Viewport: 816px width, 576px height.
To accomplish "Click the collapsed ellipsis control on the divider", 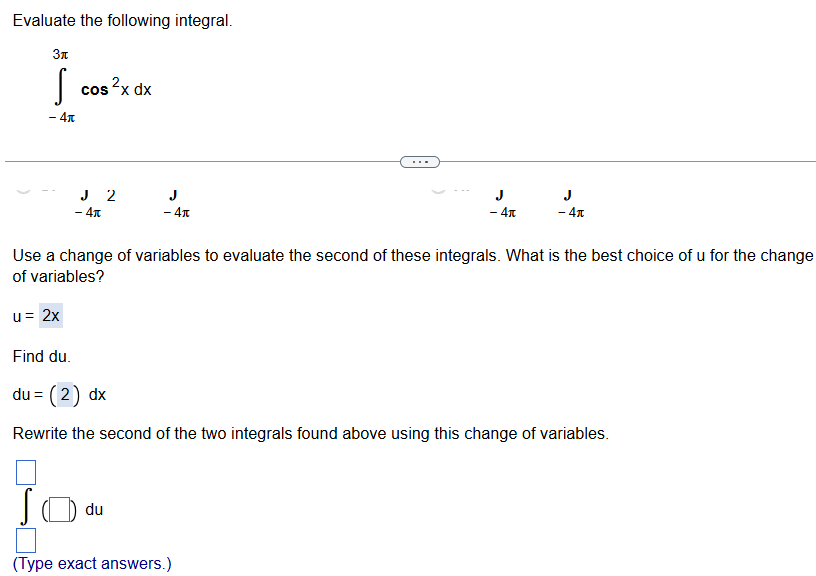I will pyautogui.click(x=419, y=161).
